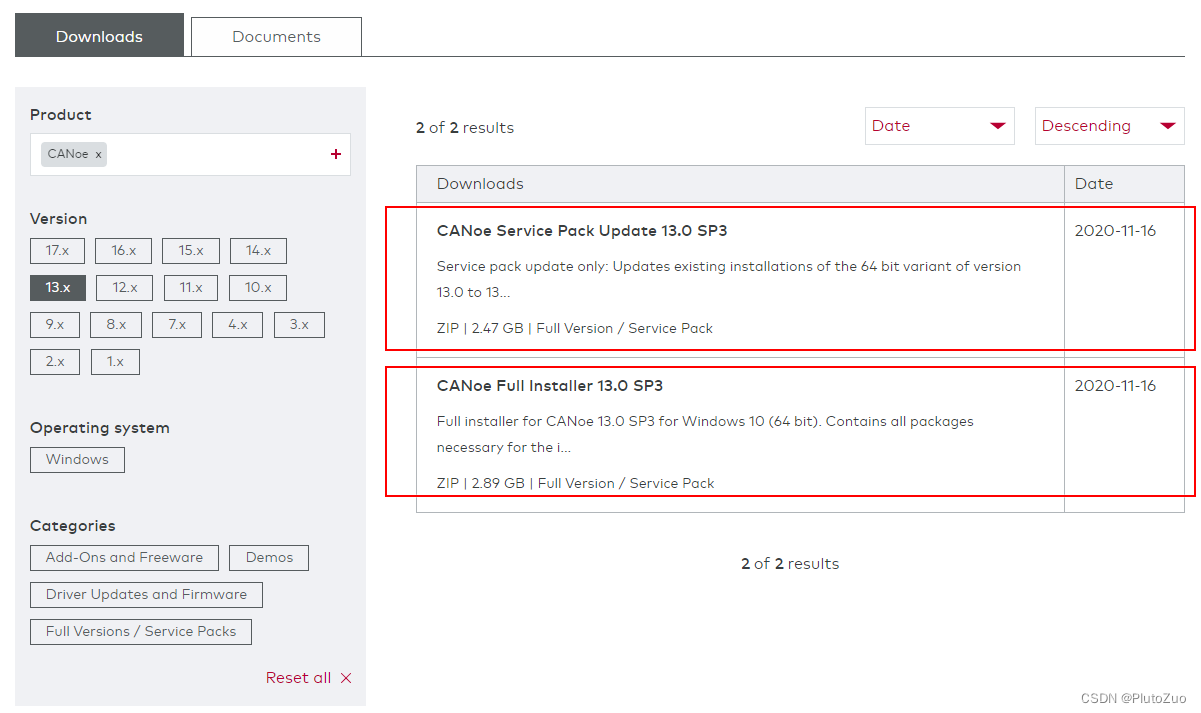Filter by Full Versions / Service Packs
The image size is (1201, 713).
pyautogui.click(x=141, y=632)
